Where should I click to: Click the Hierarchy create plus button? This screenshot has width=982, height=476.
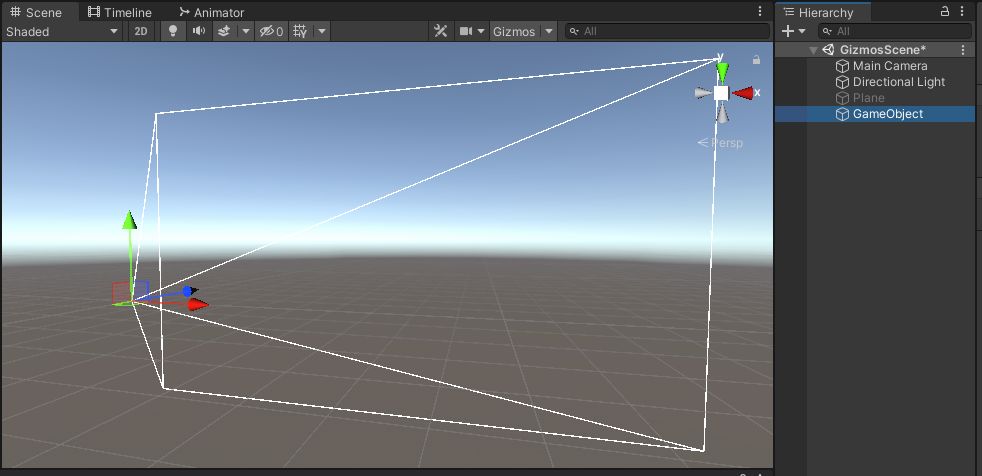[x=788, y=31]
